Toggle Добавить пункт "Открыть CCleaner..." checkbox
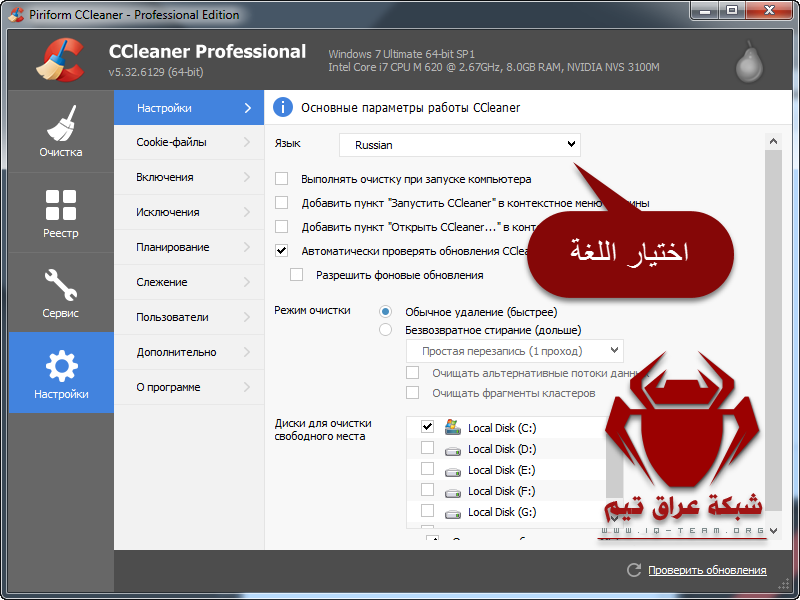 (281, 227)
